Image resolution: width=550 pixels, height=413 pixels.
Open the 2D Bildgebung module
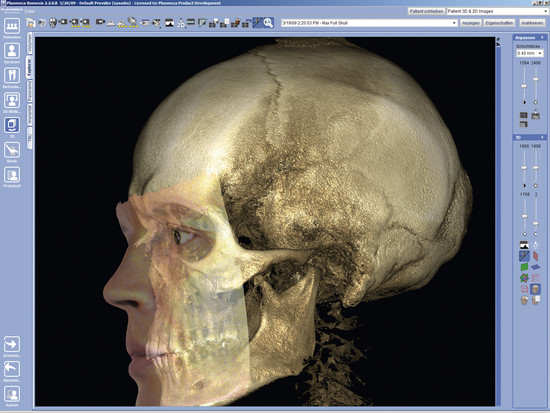pos(12,101)
